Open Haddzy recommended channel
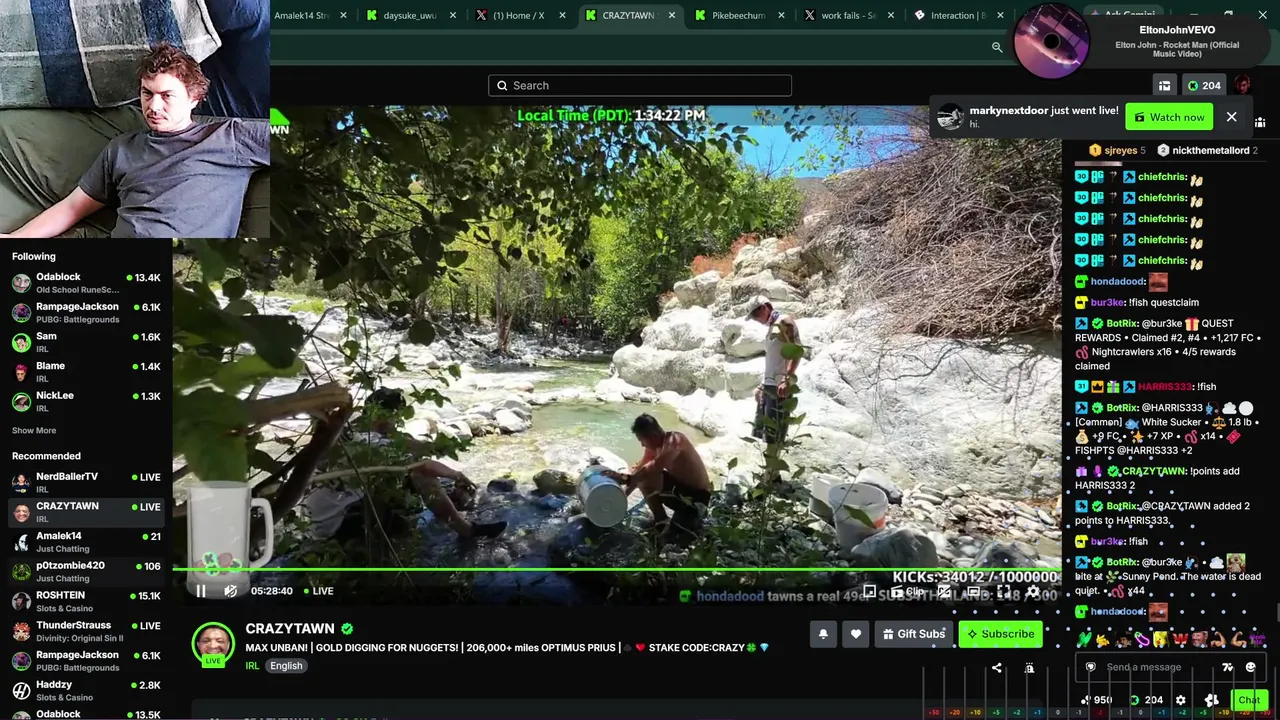Image resolution: width=1280 pixels, height=720 pixels. click(x=86, y=690)
